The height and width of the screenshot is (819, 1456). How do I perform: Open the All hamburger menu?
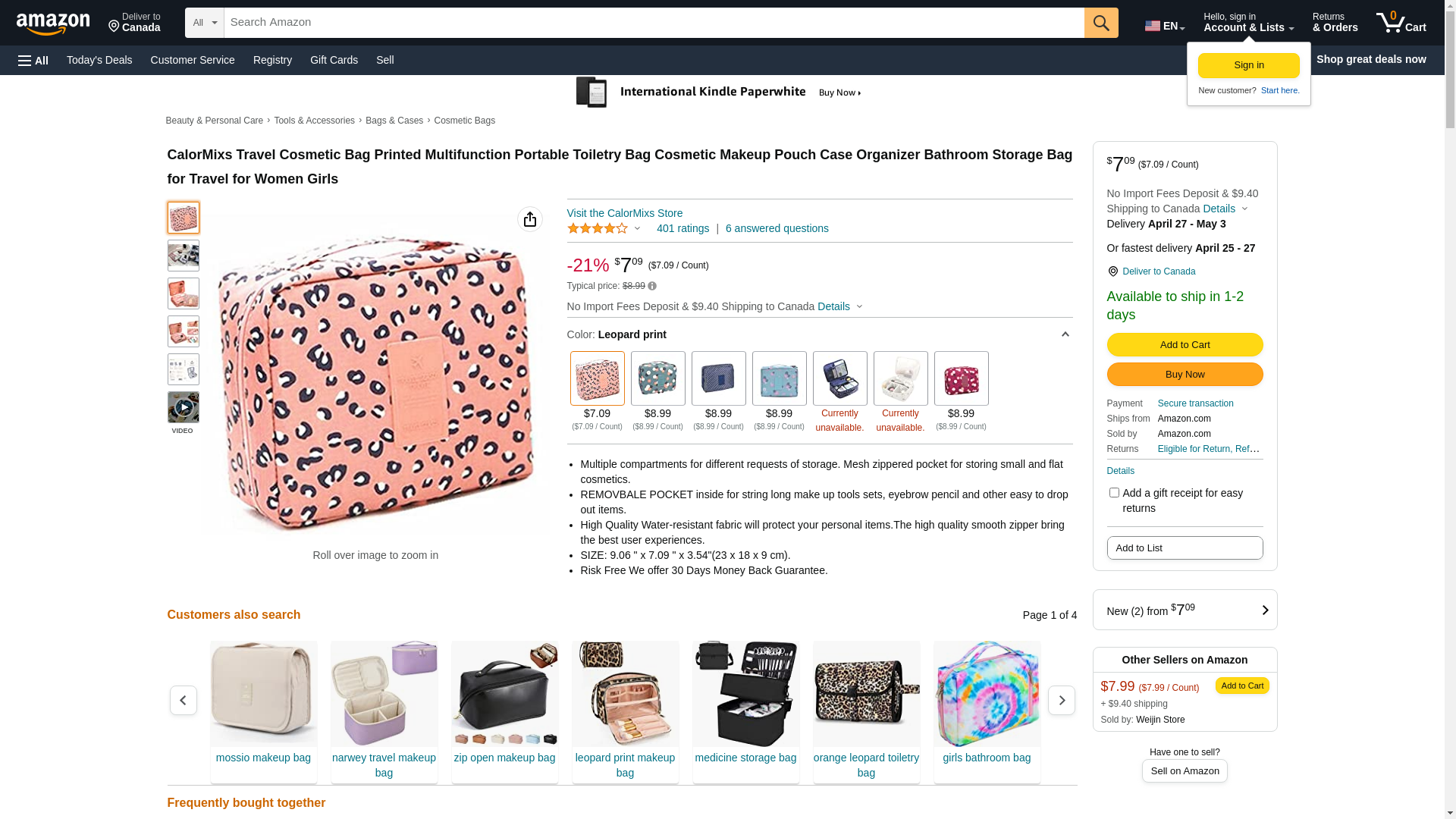33,61
